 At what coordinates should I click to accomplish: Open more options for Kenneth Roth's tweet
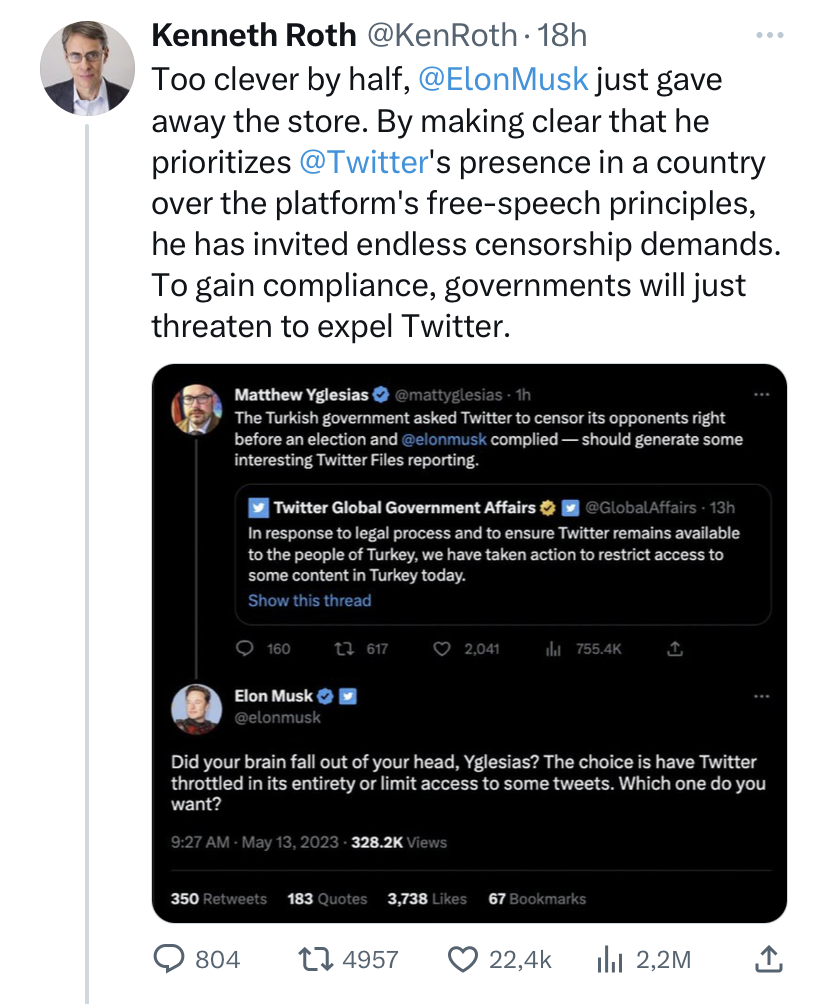pyautogui.click(x=769, y=36)
